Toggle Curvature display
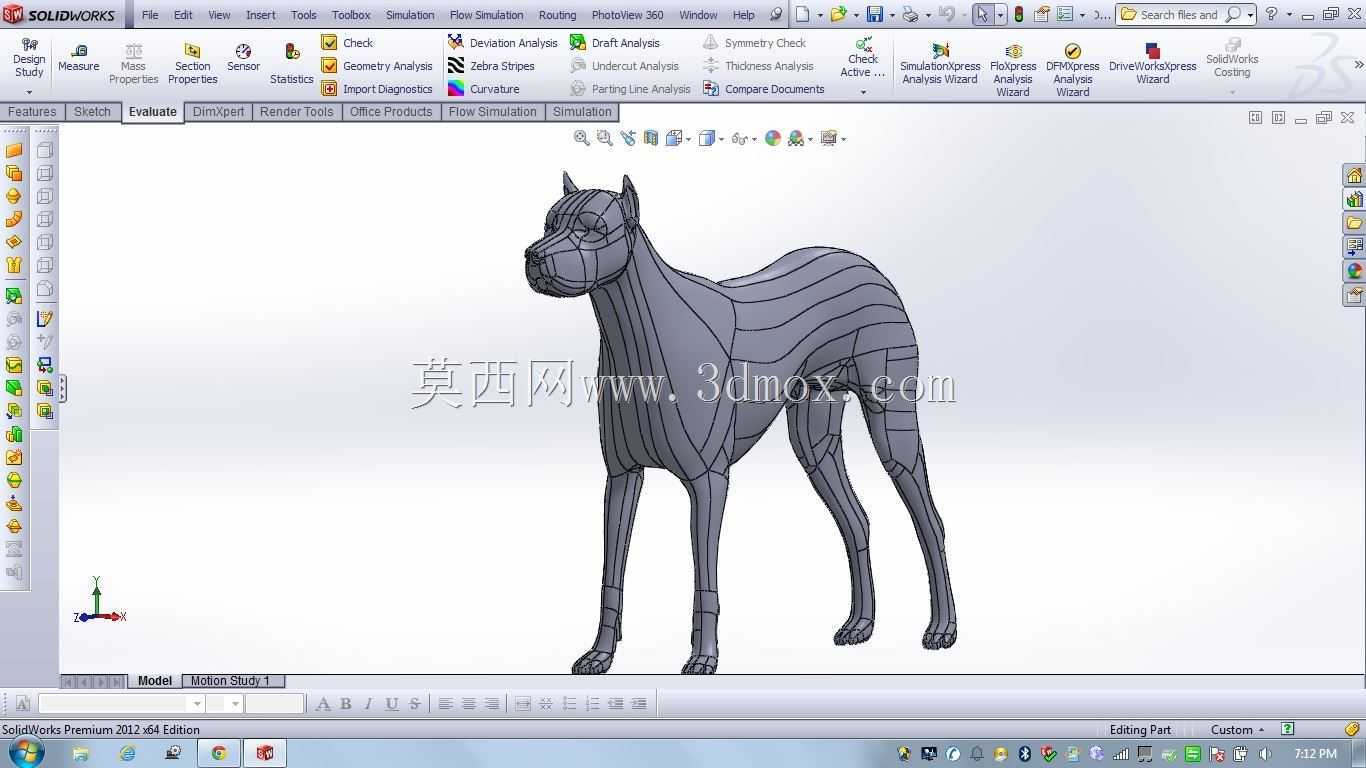This screenshot has width=1366, height=768. (483, 88)
